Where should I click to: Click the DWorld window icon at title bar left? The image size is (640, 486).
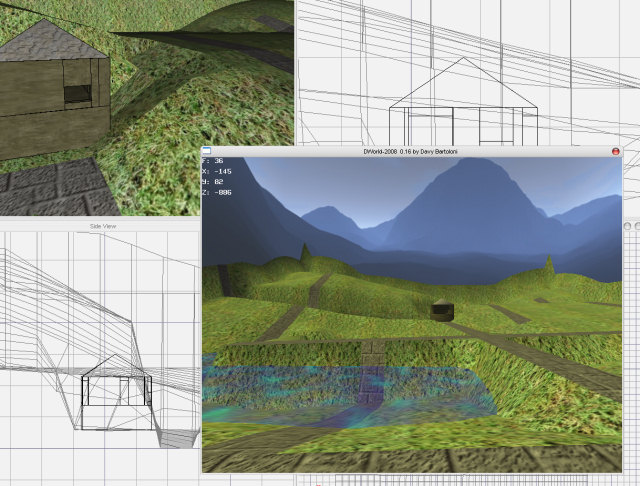tap(207, 151)
